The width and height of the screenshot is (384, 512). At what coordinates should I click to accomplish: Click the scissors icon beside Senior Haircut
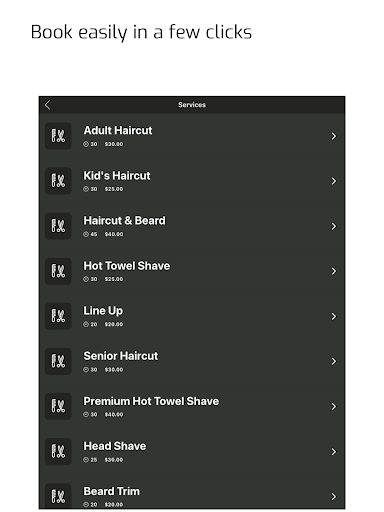pyautogui.click(x=58, y=361)
